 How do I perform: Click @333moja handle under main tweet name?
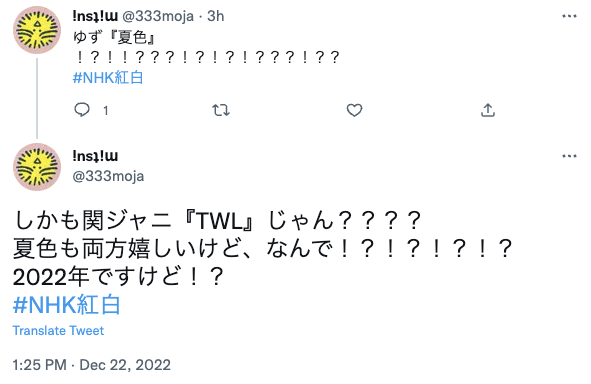(x=108, y=176)
